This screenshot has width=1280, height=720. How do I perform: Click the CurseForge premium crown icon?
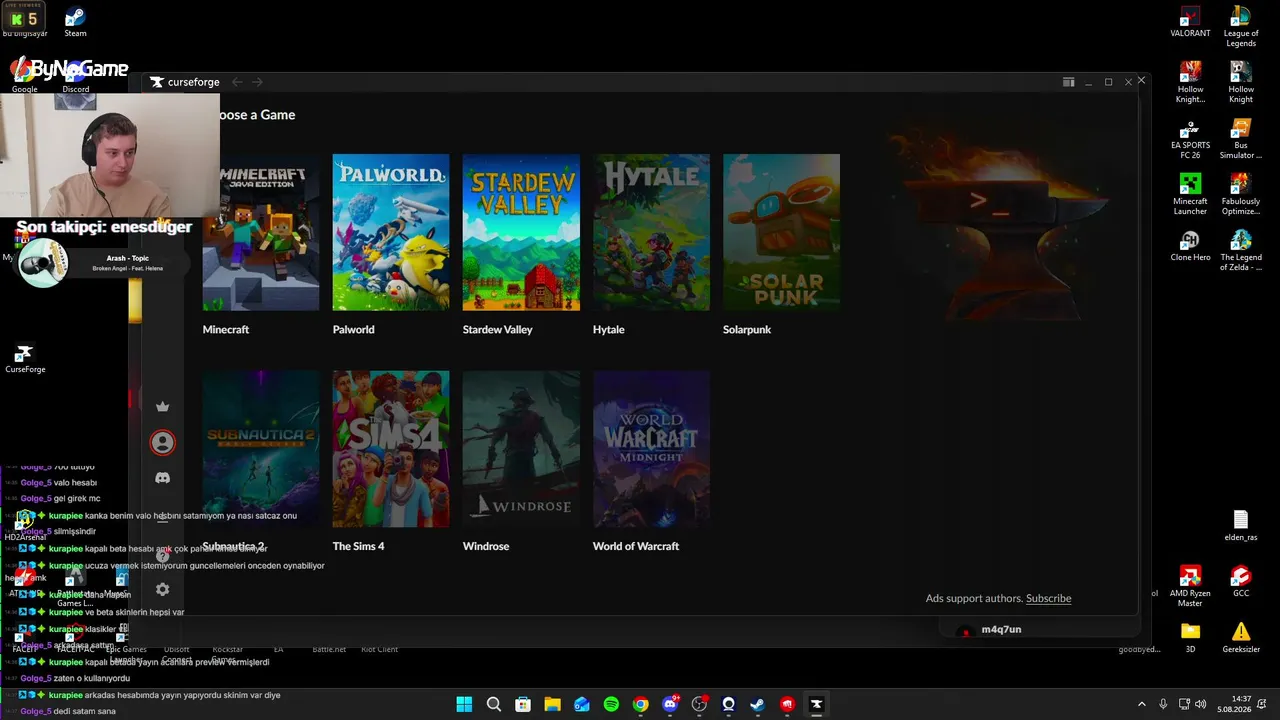click(163, 407)
